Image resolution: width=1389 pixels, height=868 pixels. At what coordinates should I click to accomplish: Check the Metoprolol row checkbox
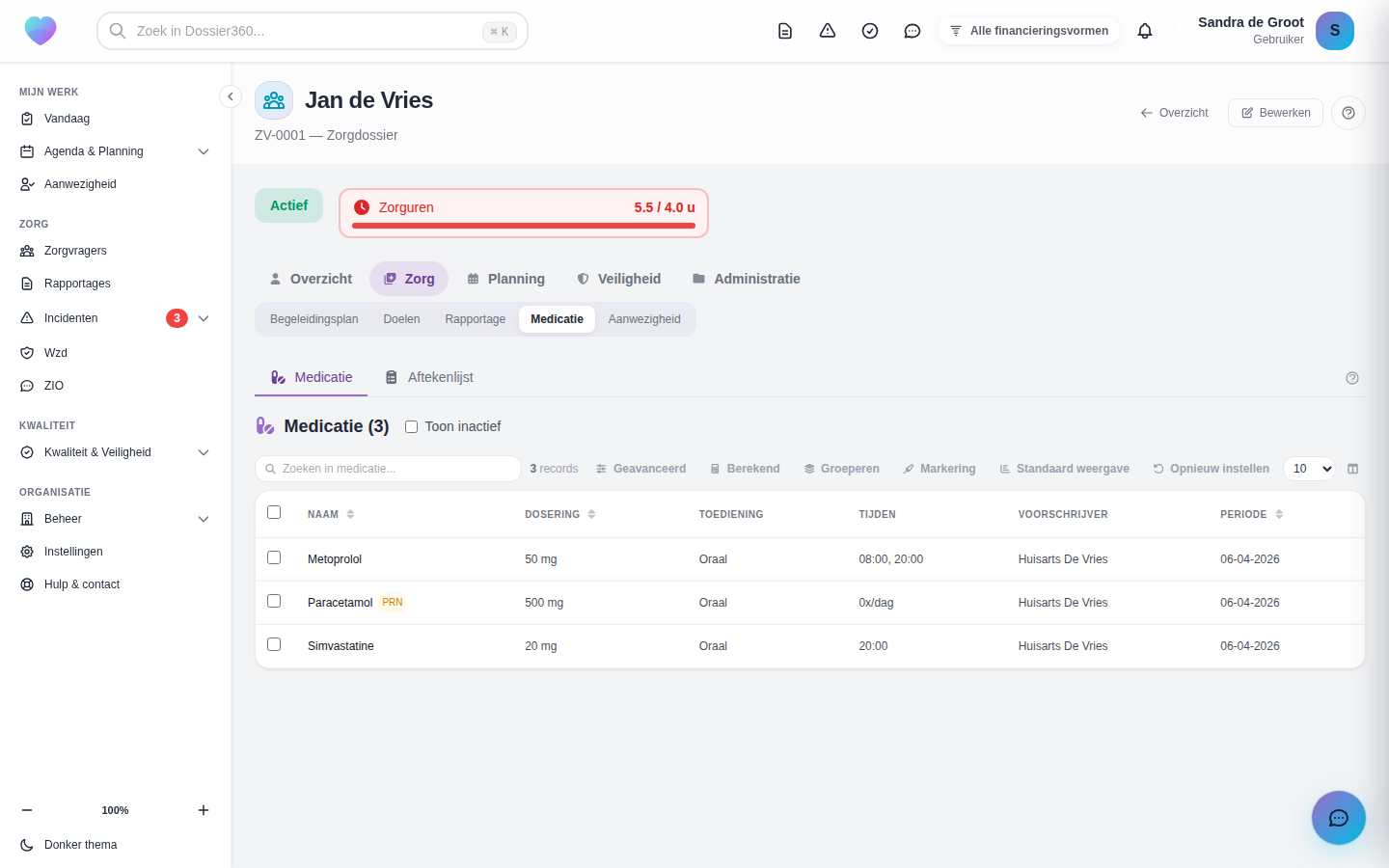pyautogui.click(x=274, y=557)
